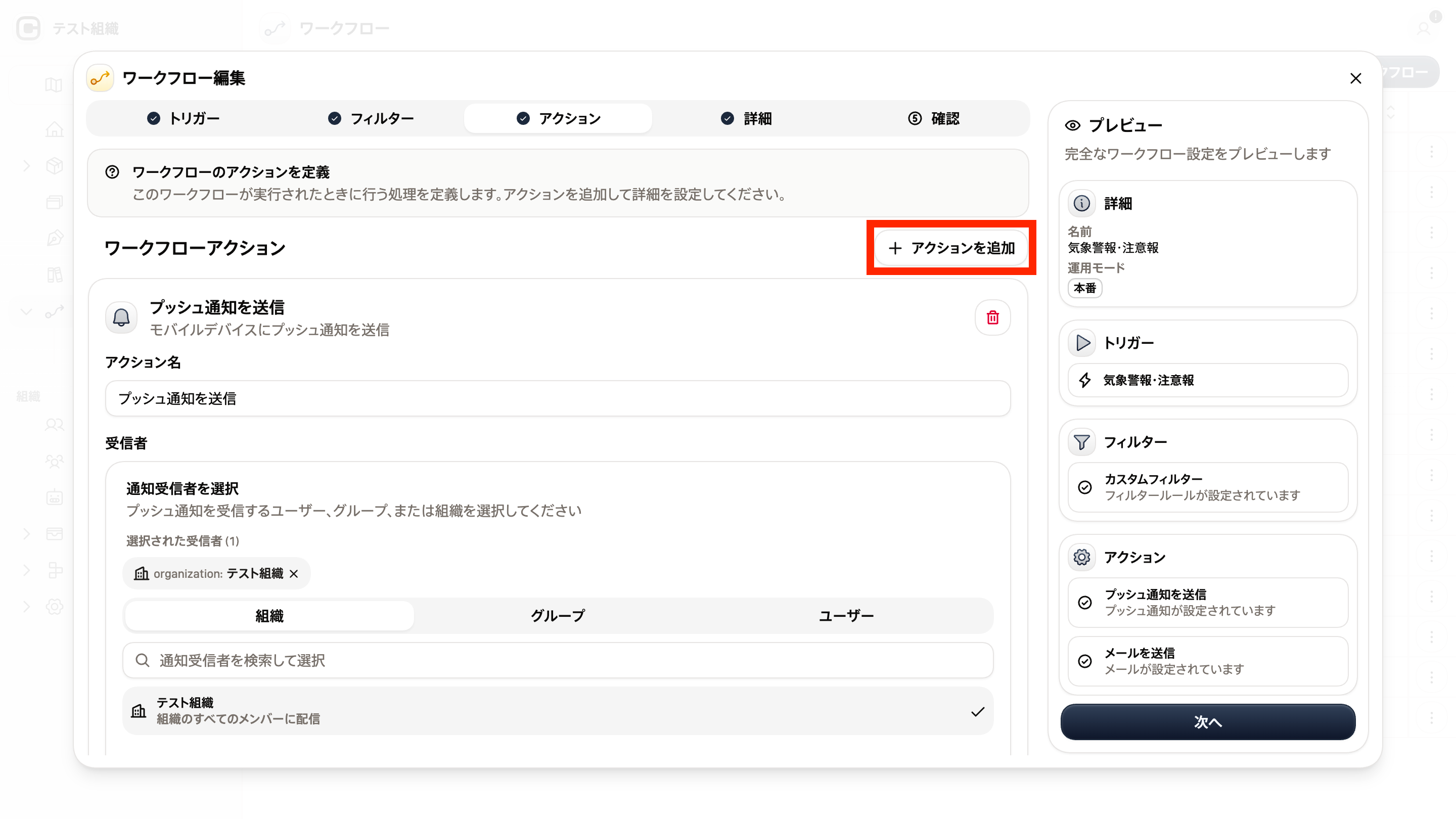This screenshot has width=1456, height=819.
Task: Click the check-circle icon beside プッシュ通知が設定されています
Action: pyautogui.click(x=1084, y=603)
